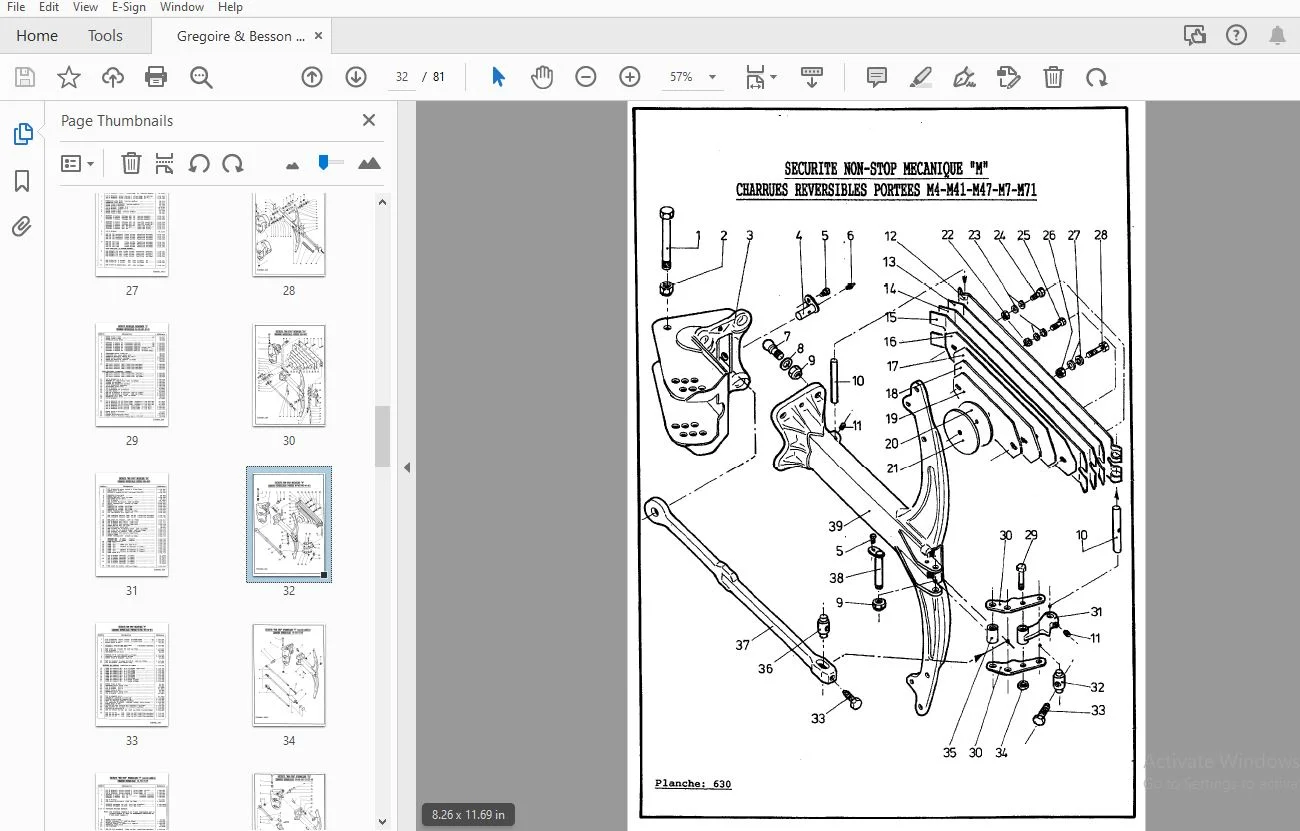1300x831 pixels.
Task: Close the Gregoire & Besson document tab
Action: tap(319, 36)
